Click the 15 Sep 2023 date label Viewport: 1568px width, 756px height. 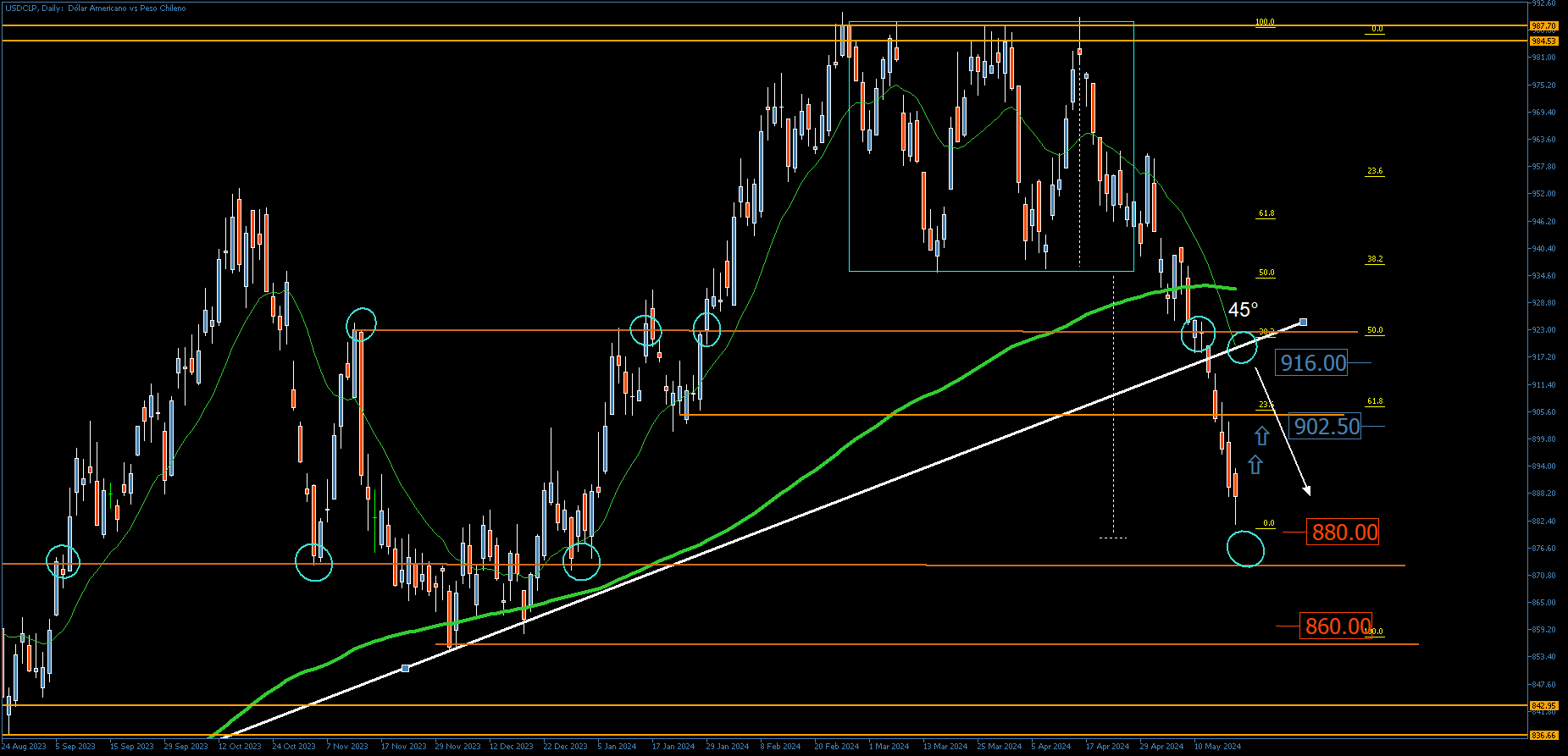tap(131, 747)
